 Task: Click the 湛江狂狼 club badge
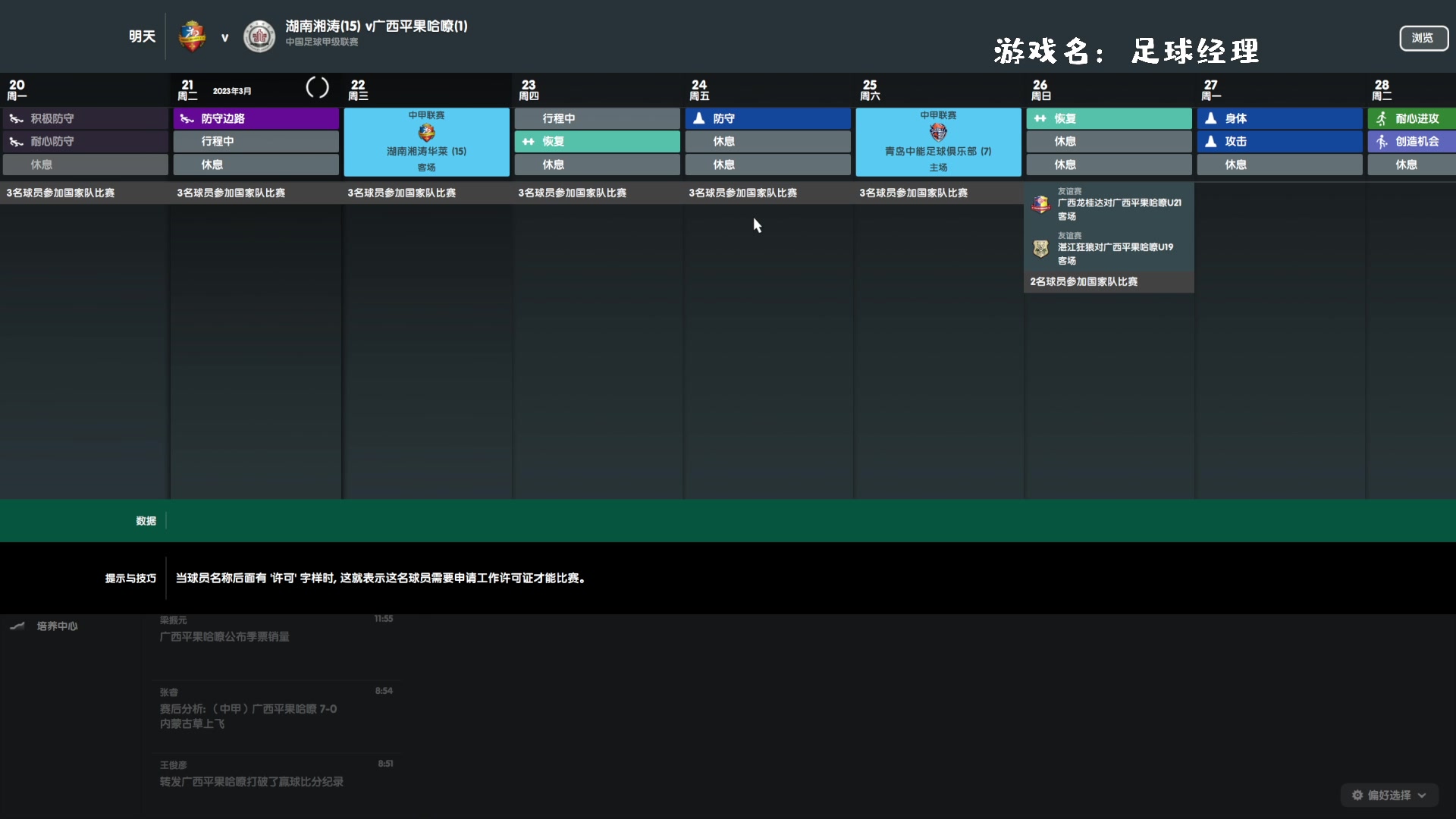point(1040,248)
